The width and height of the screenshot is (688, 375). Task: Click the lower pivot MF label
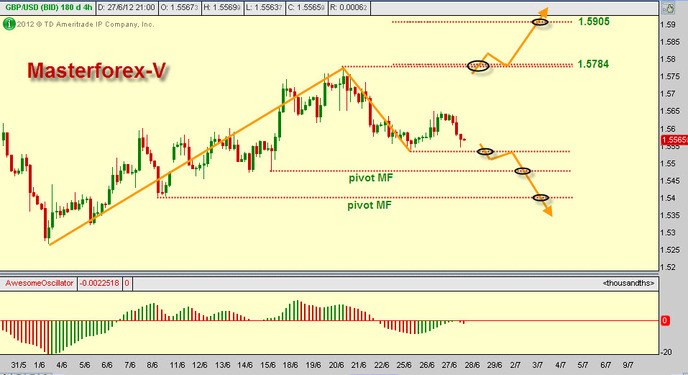pos(369,205)
